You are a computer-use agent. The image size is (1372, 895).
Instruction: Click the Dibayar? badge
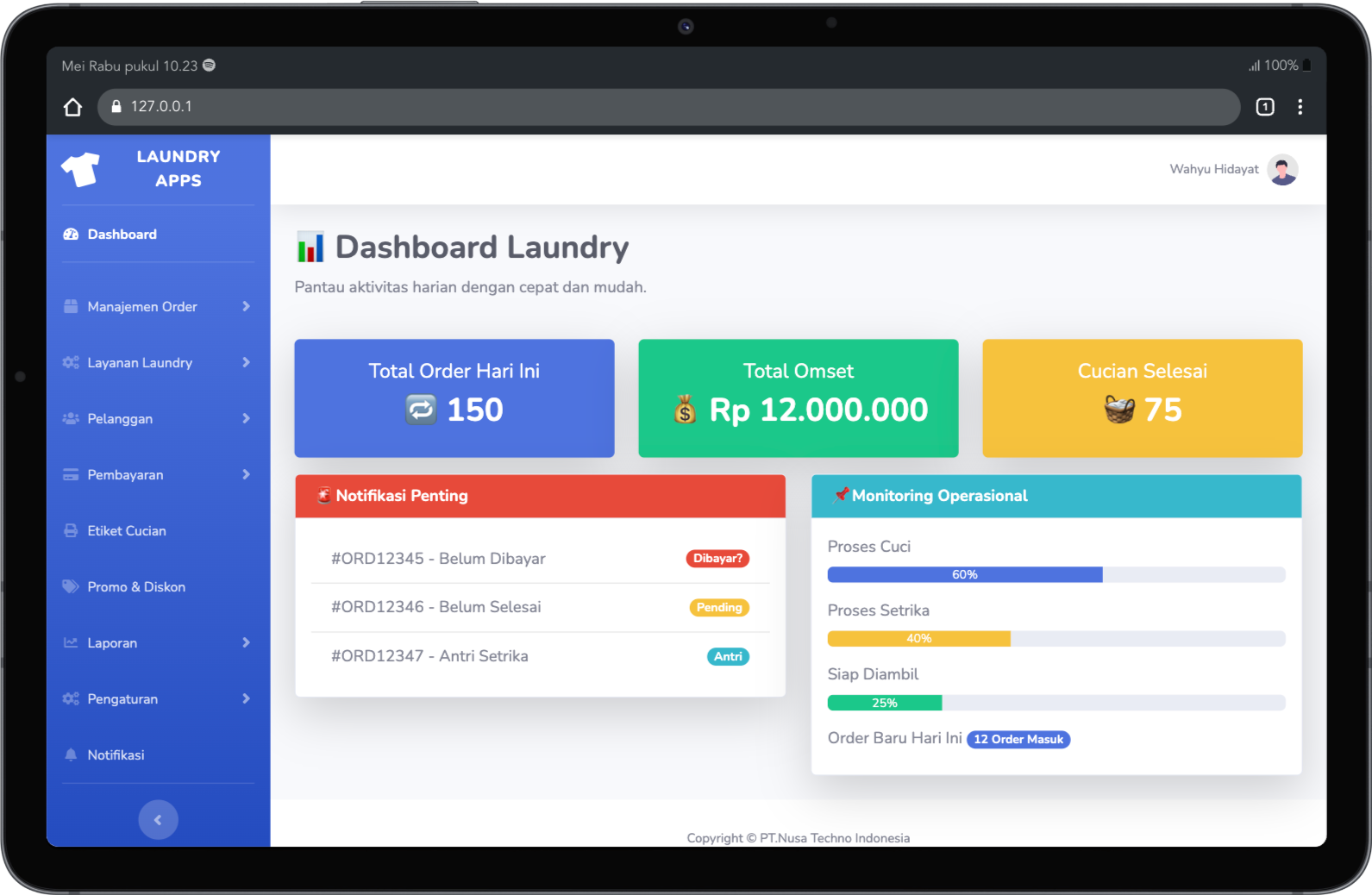(x=717, y=559)
